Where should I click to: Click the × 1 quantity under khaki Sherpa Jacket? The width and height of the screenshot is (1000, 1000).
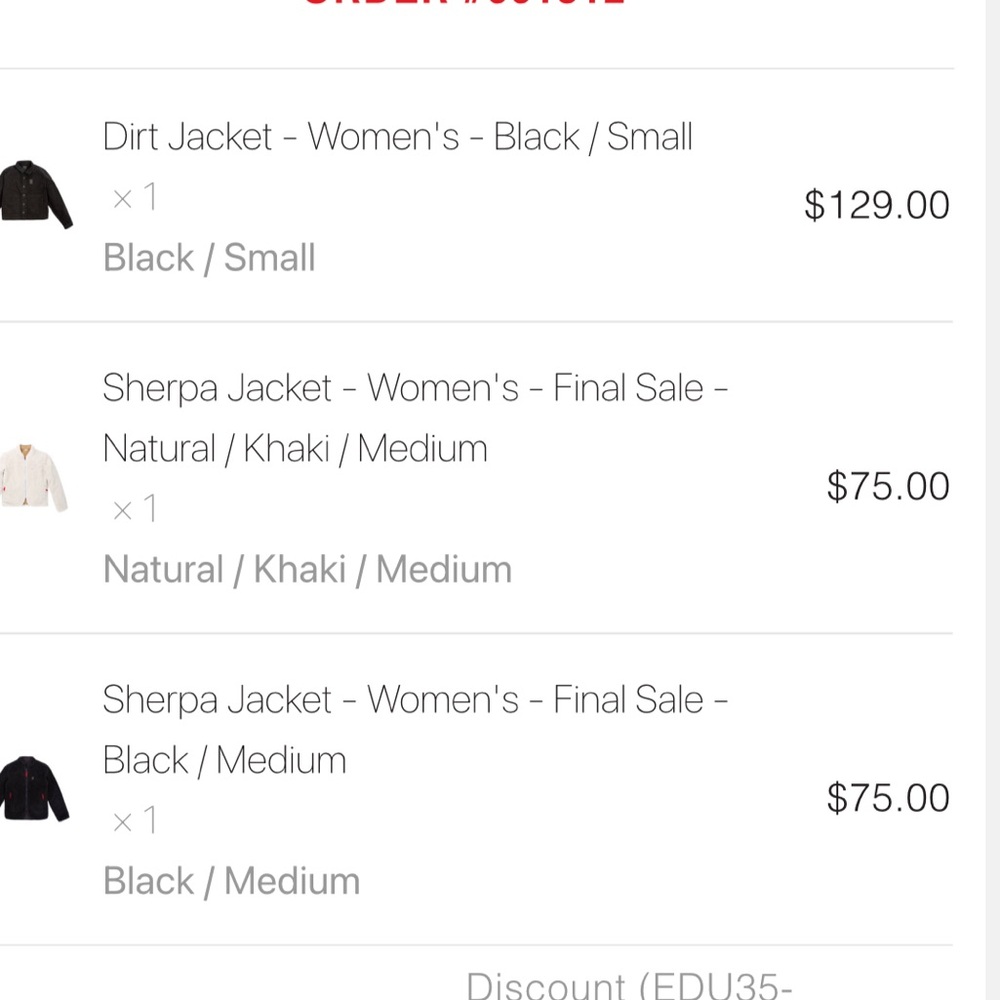135,509
